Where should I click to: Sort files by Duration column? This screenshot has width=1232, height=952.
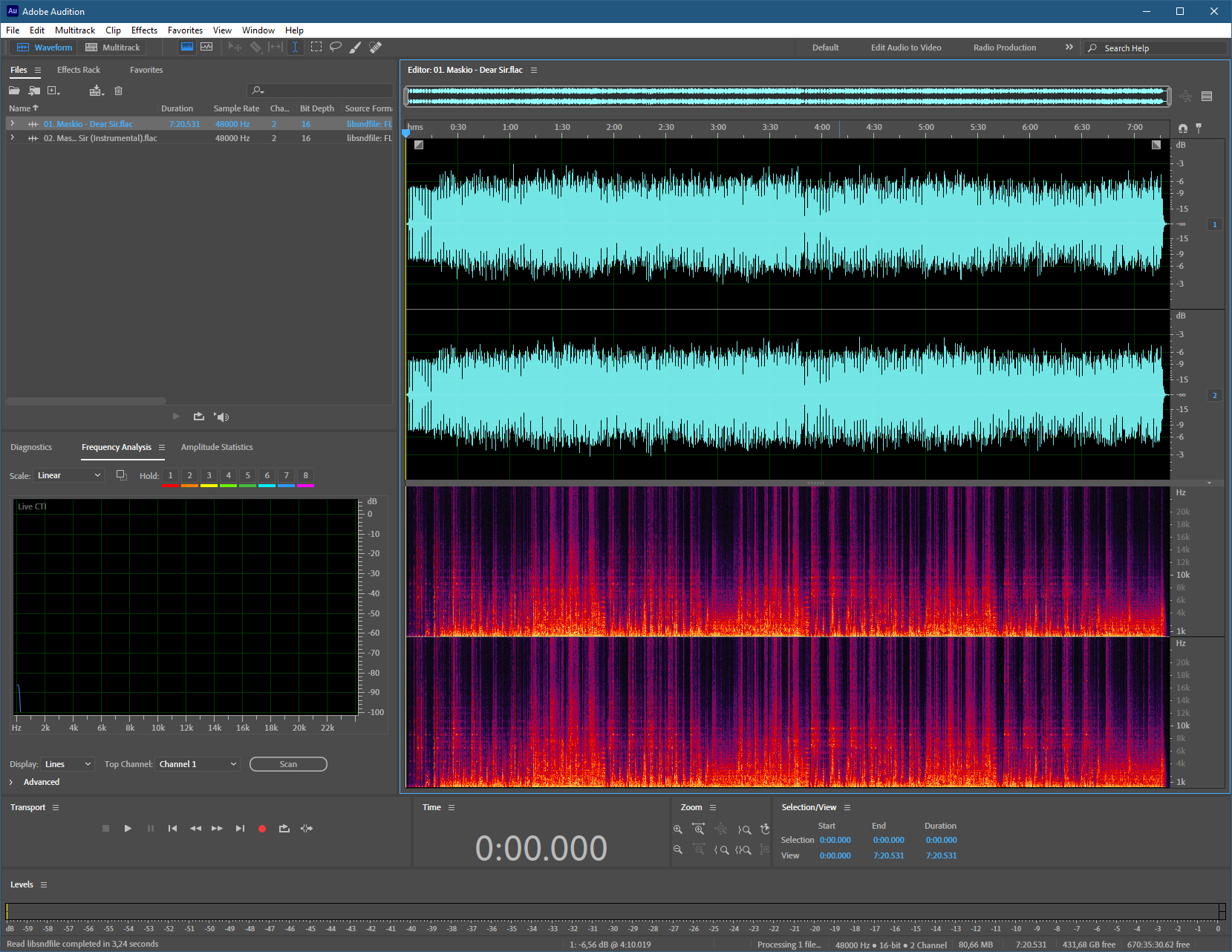tap(177, 108)
